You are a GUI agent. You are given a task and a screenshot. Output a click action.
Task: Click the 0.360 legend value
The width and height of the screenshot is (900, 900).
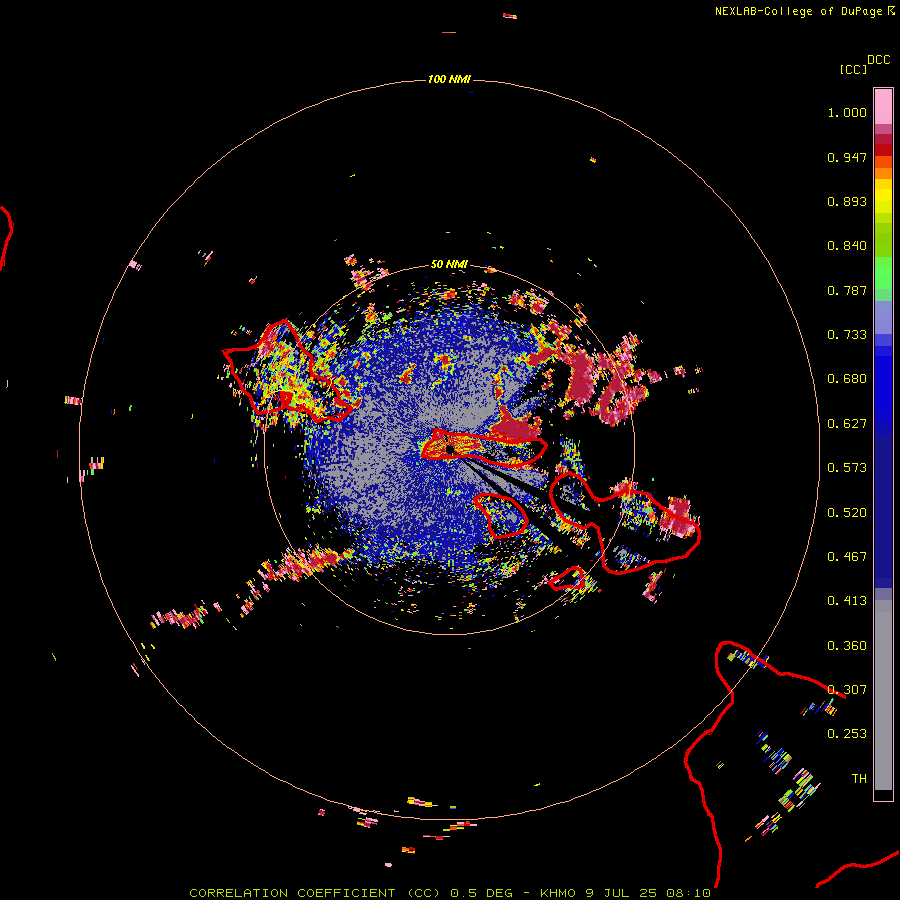click(x=847, y=646)
